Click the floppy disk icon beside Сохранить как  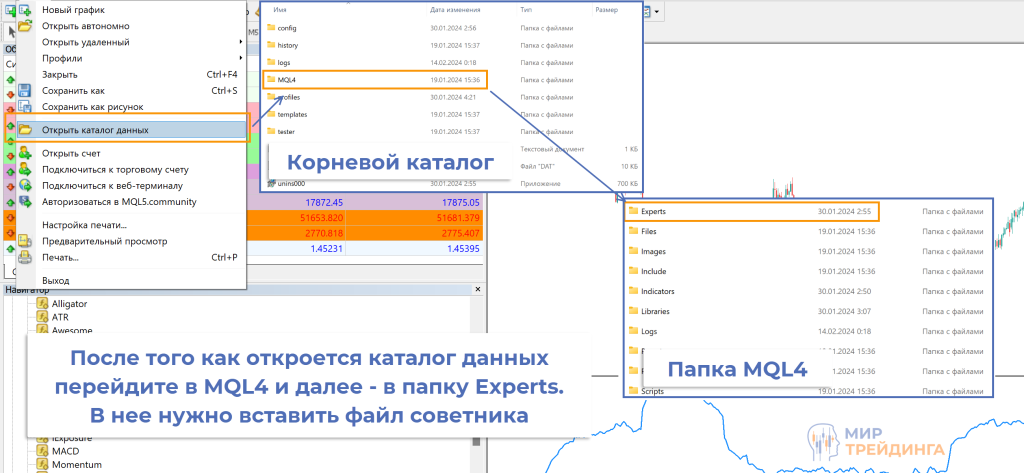25,90
